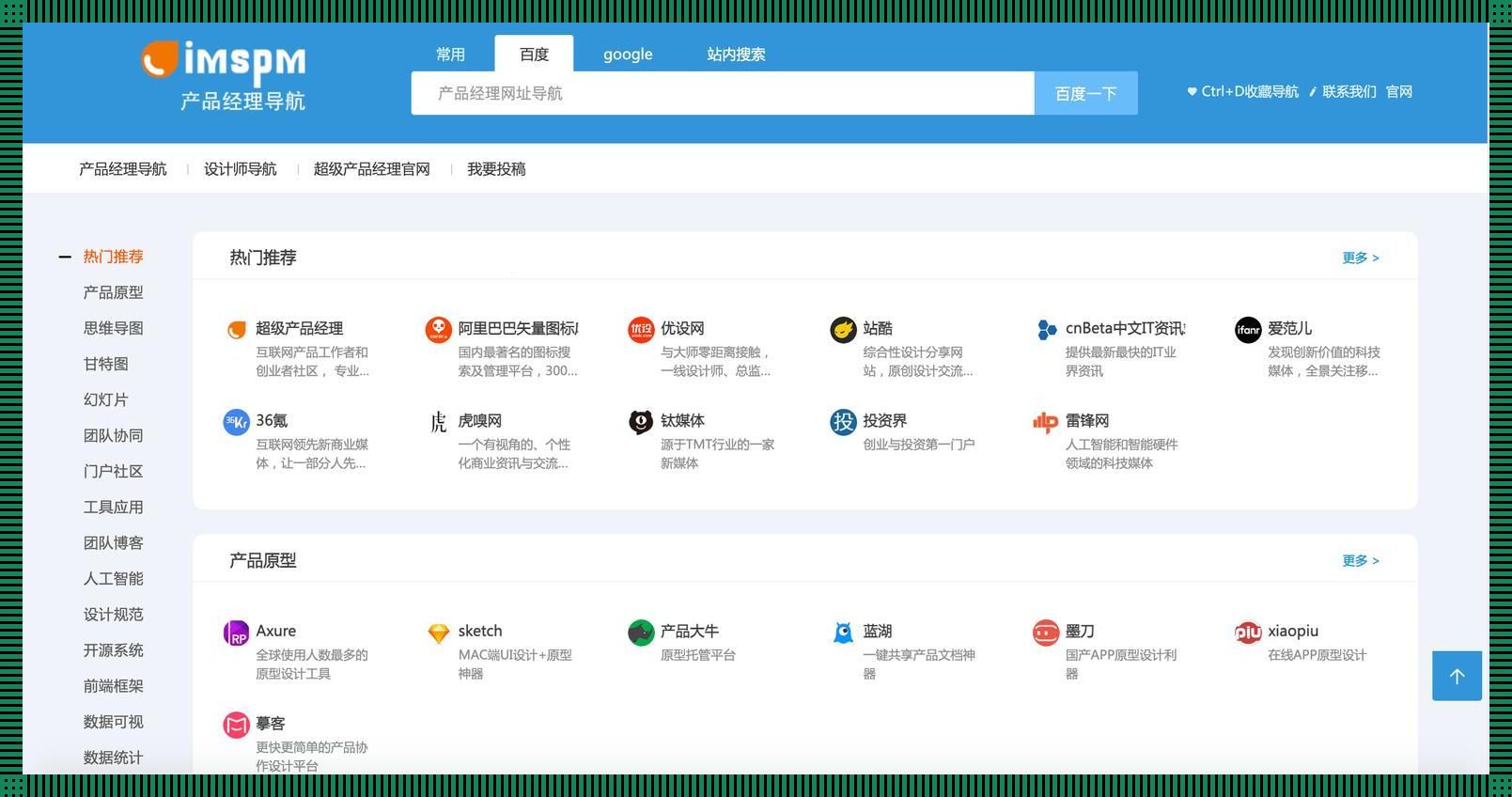Select 甘特图 in the sidebar
The height and width of the screenshot is (797, 1512).
coord(105,364)
